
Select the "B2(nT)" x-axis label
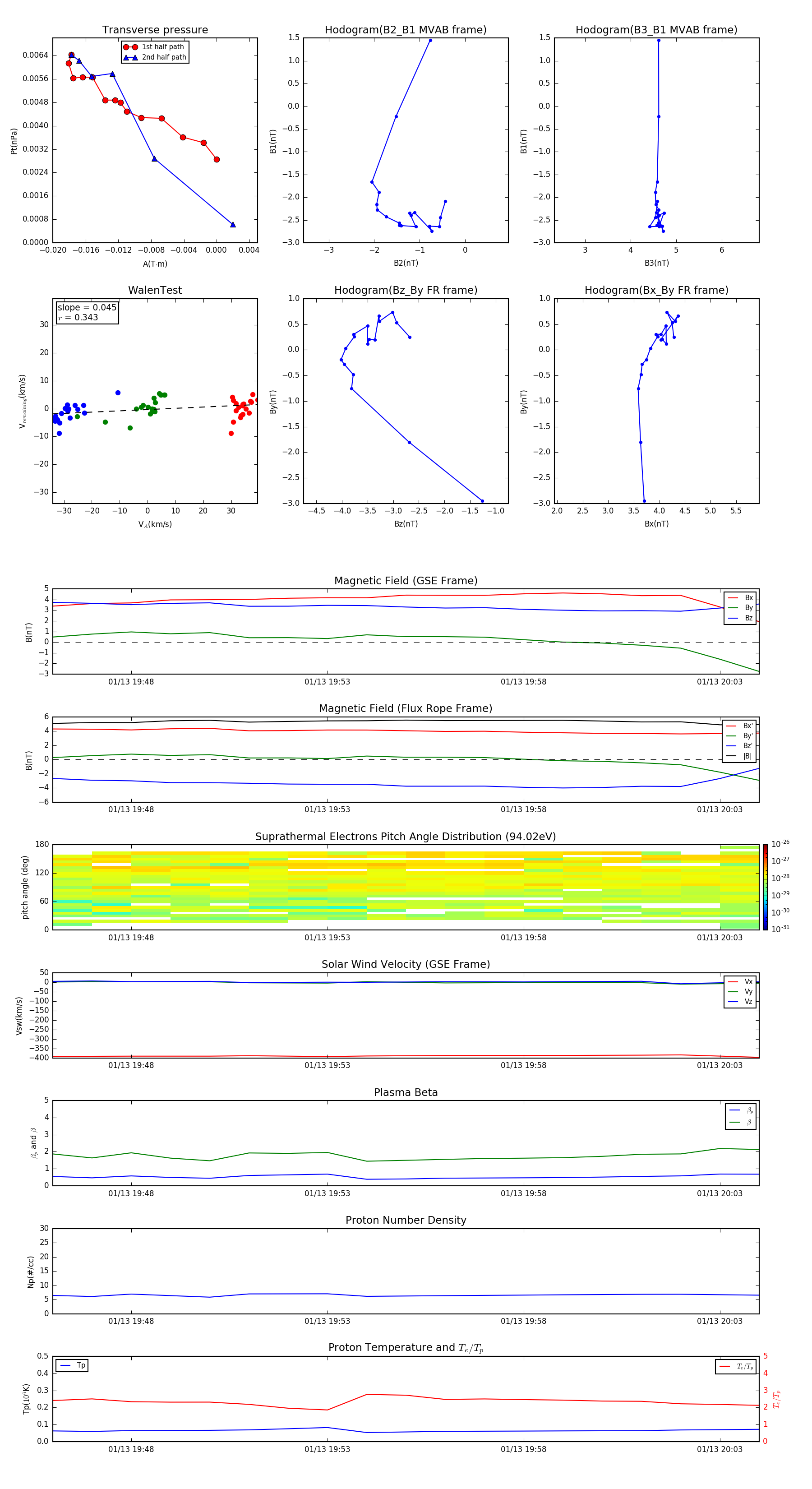pyautogui.click(x=406, y=263)
